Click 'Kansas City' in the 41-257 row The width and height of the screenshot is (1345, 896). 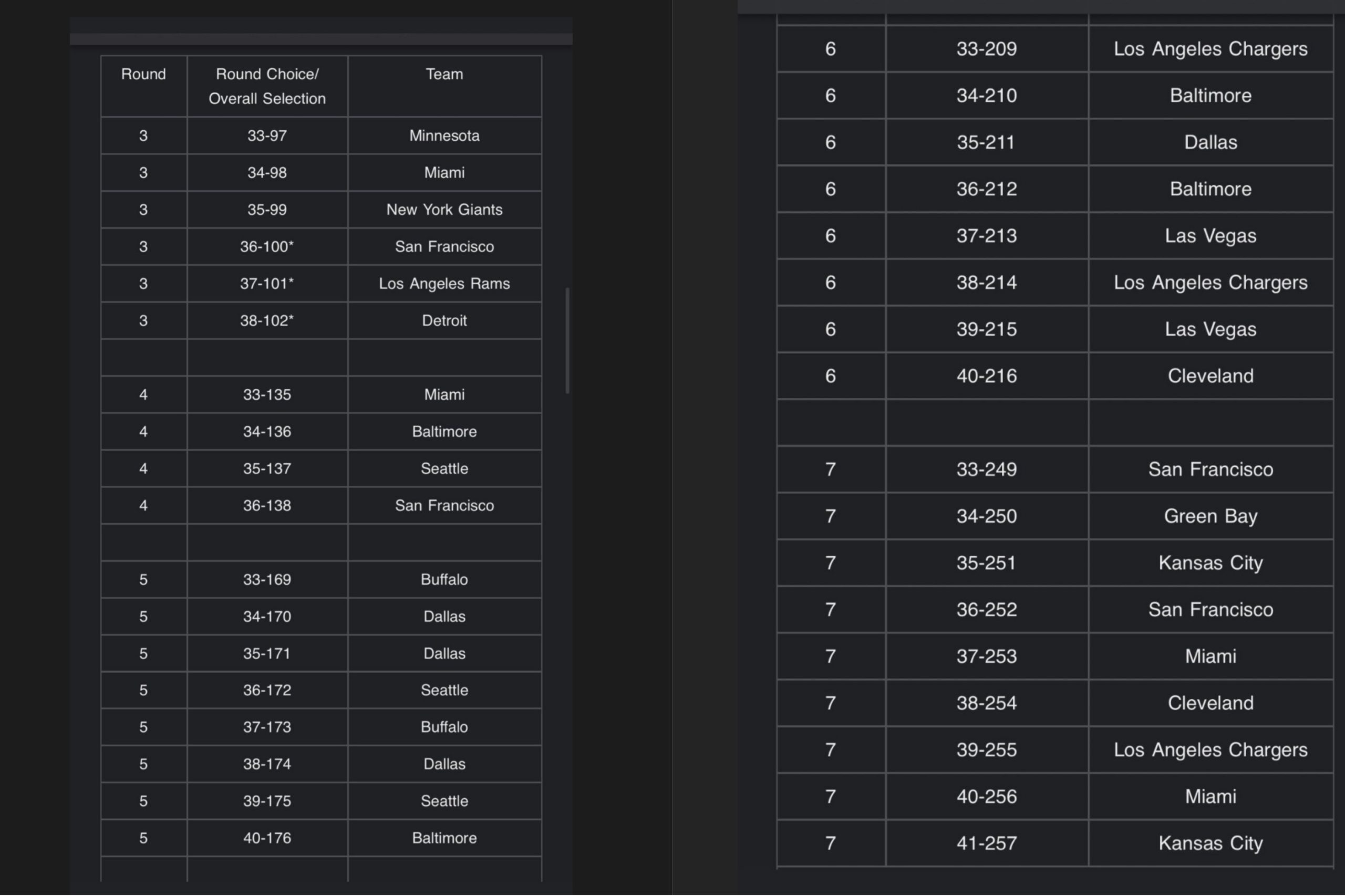click(x=1210, y=843)
